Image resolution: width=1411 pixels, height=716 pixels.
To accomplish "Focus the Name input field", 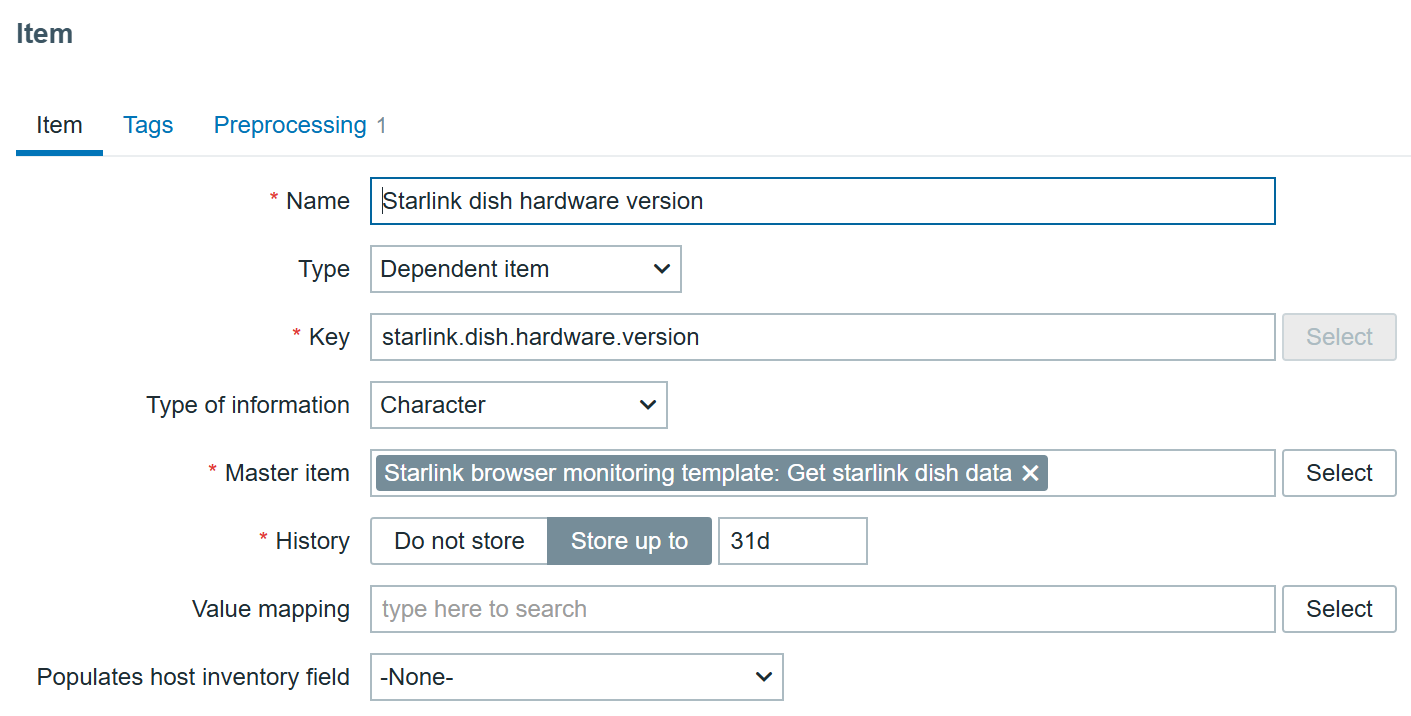I will (822, 201).
